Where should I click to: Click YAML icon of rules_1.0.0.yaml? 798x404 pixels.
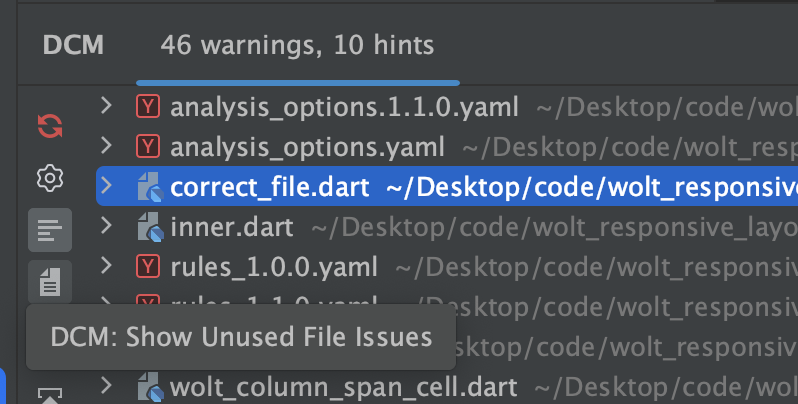(148, 267)
